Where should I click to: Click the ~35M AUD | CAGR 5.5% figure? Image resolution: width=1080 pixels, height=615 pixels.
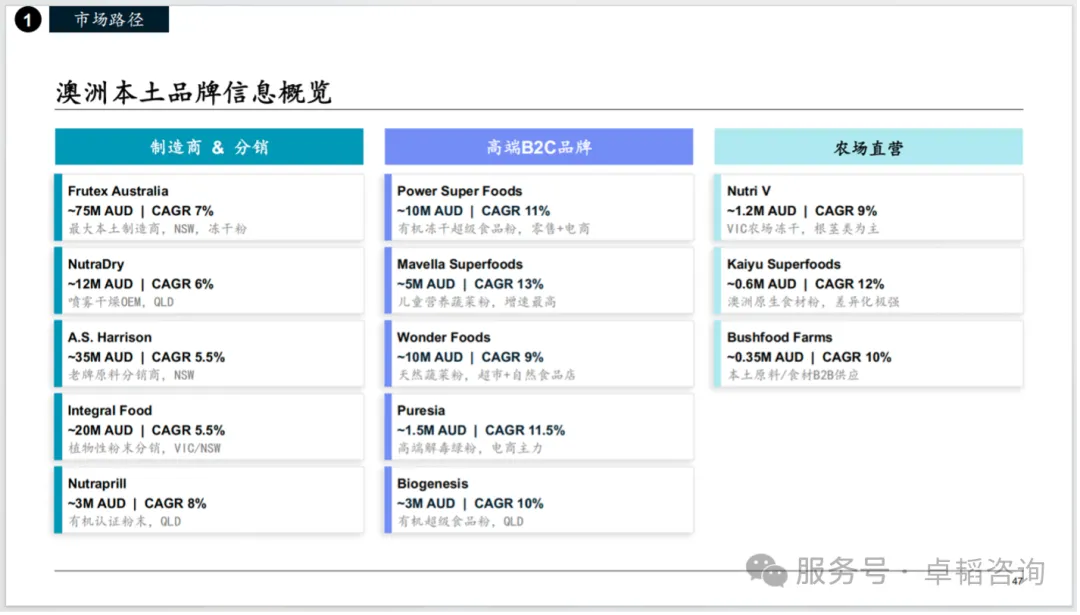tap(146, 357)
